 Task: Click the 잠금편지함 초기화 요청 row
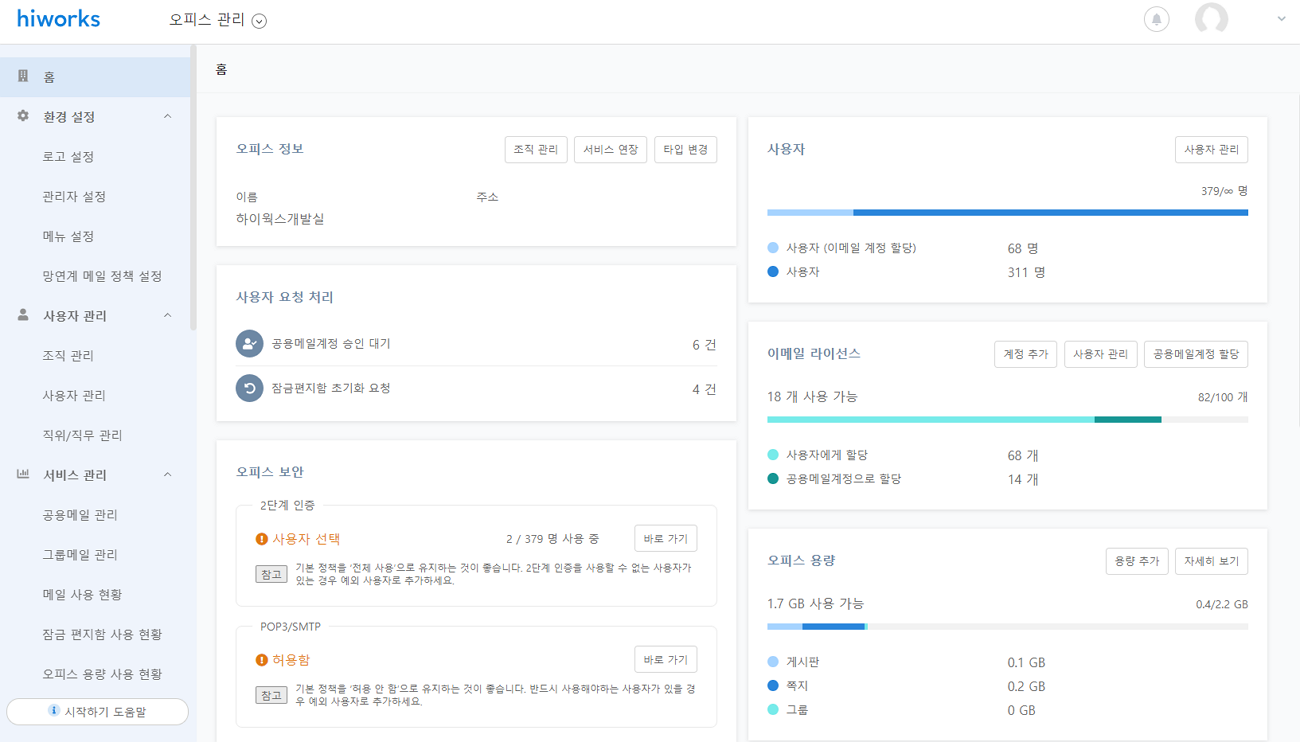click(476, 388)
